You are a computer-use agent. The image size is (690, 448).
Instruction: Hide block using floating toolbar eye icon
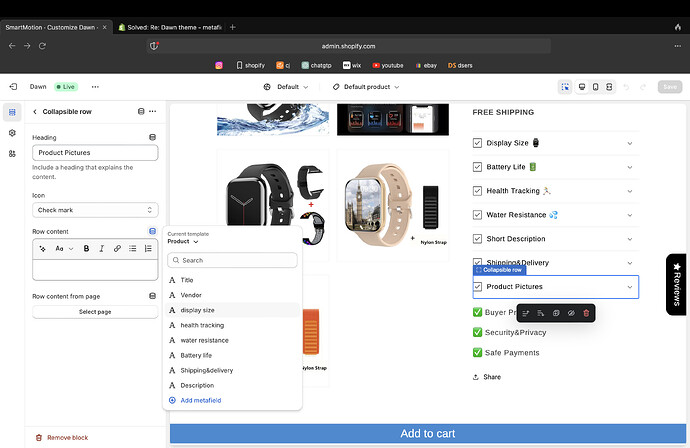tap(571, 313)
